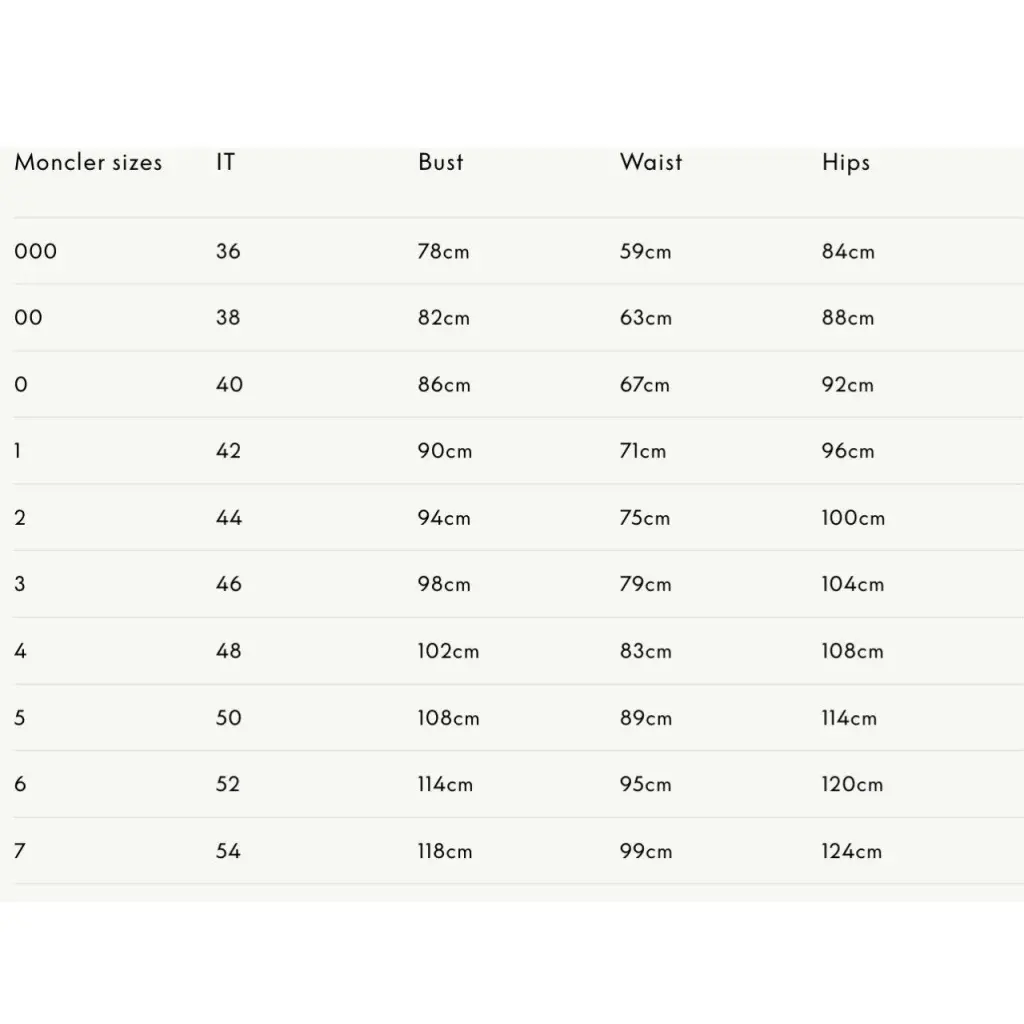Screen dimensions: 1024x1024
Task: Click the Moncler sizes column header
Action: pyautogui.click(x=88, y=163)
